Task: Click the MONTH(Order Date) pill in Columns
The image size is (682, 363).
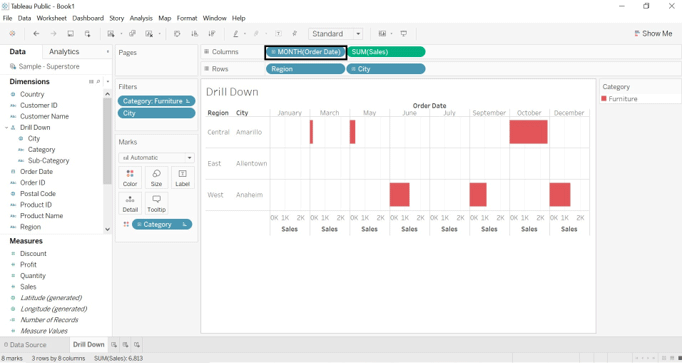Action: coord(306,52)
